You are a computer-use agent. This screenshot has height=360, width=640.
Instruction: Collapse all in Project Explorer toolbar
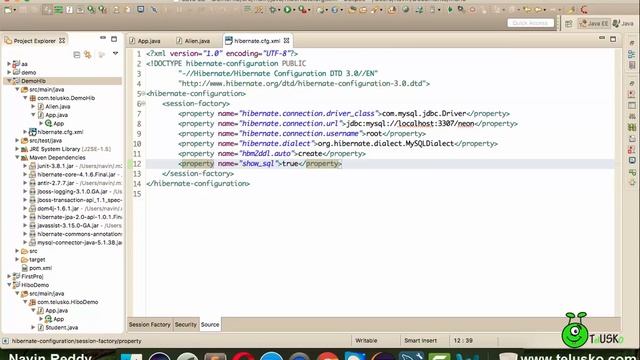pyautogui.click(x=76, y=54)
